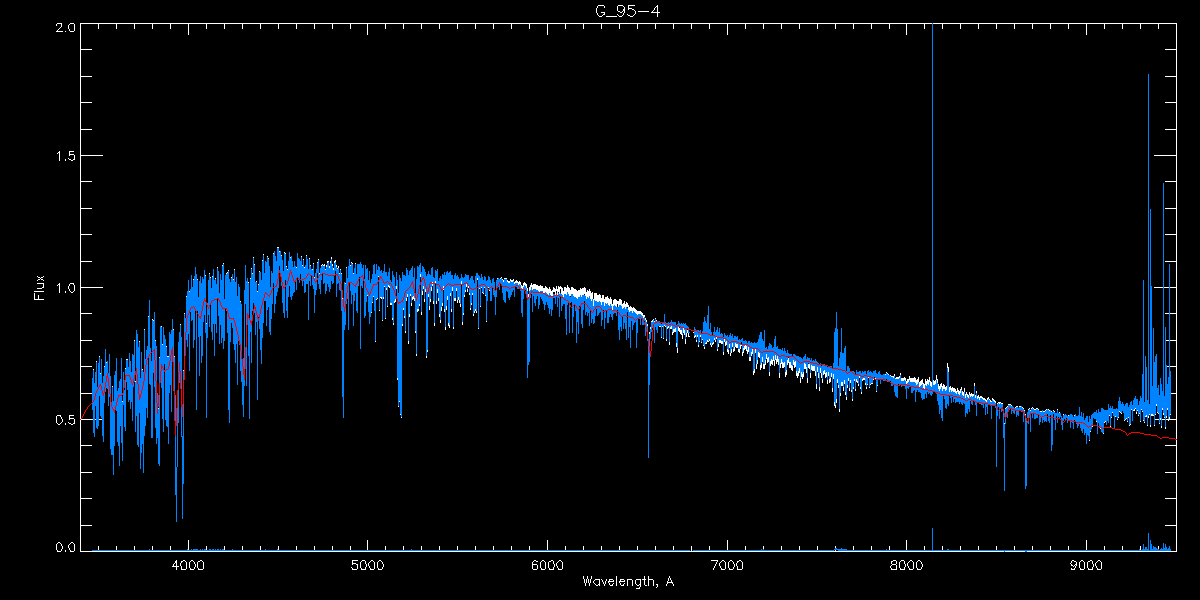Click the 8000 wavelength tick label
1200x600 pixels.
[x=907, y=564]
